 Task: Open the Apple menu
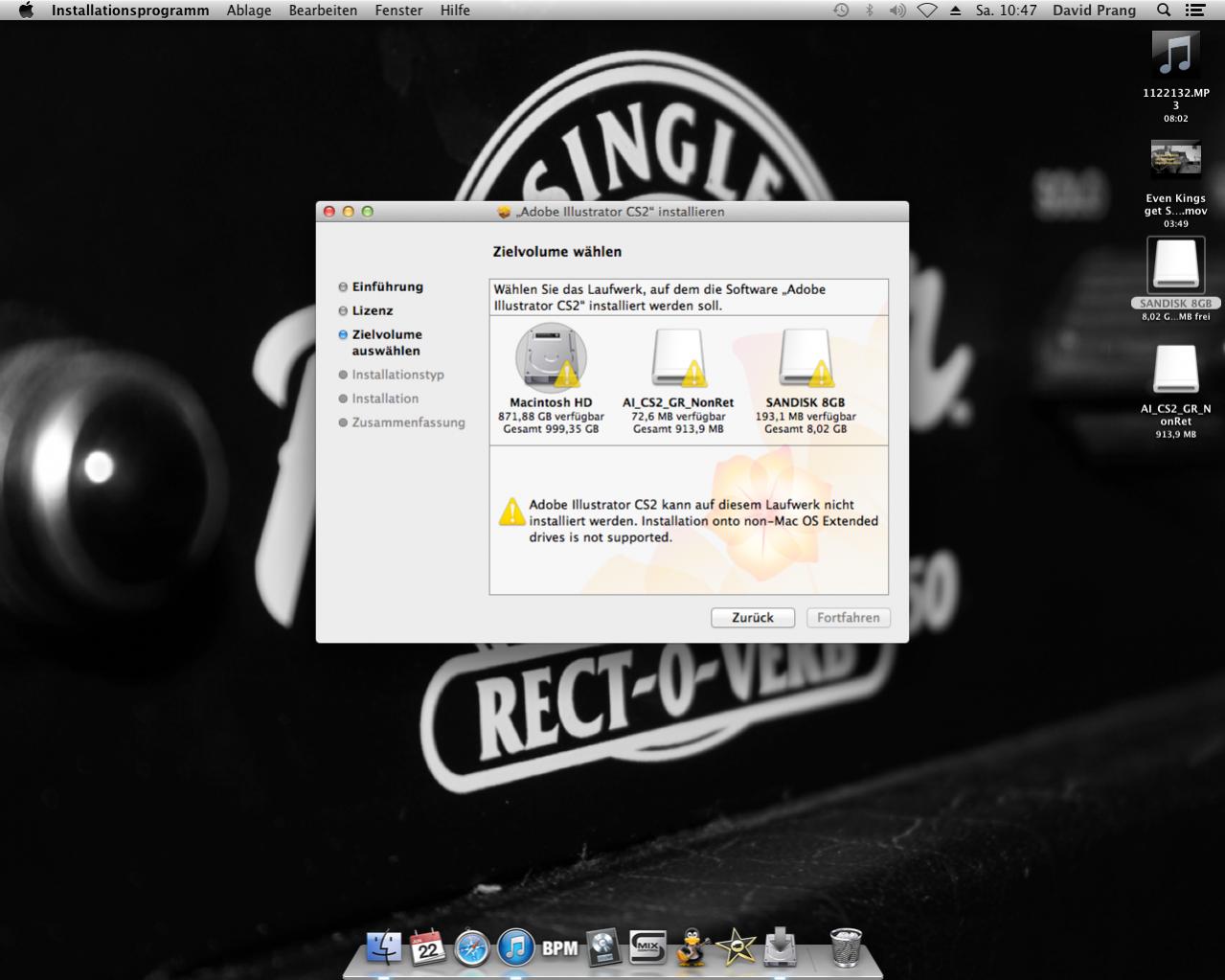coord(26,11)
